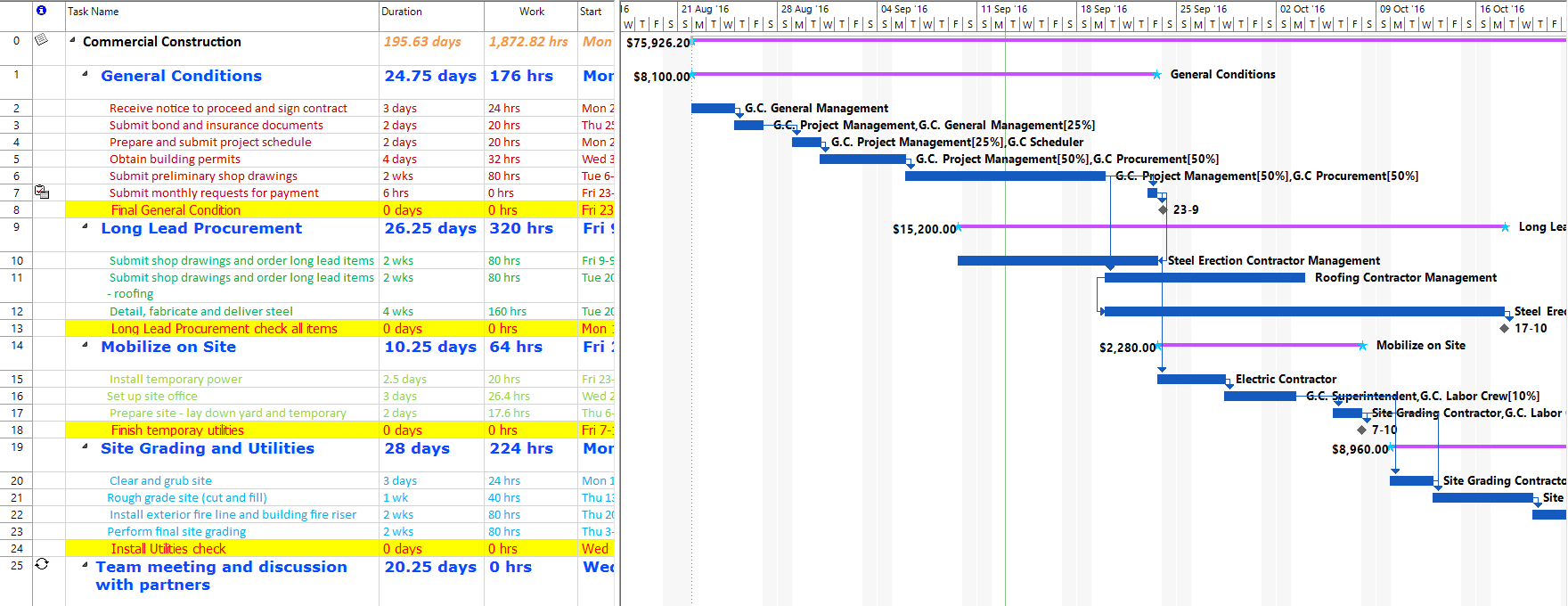Click the calendar constraint icon in row 7
Image resolution: width=1568 pixels, height=606 pixels.
(x=42, y=192)
